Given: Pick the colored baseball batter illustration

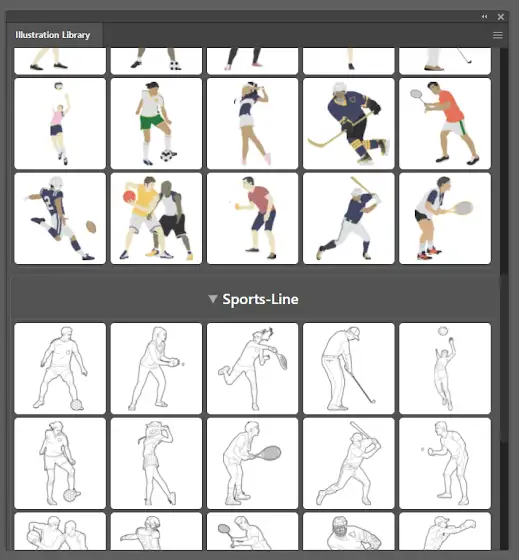Looking at the screenshot, I should click(349, 219).
